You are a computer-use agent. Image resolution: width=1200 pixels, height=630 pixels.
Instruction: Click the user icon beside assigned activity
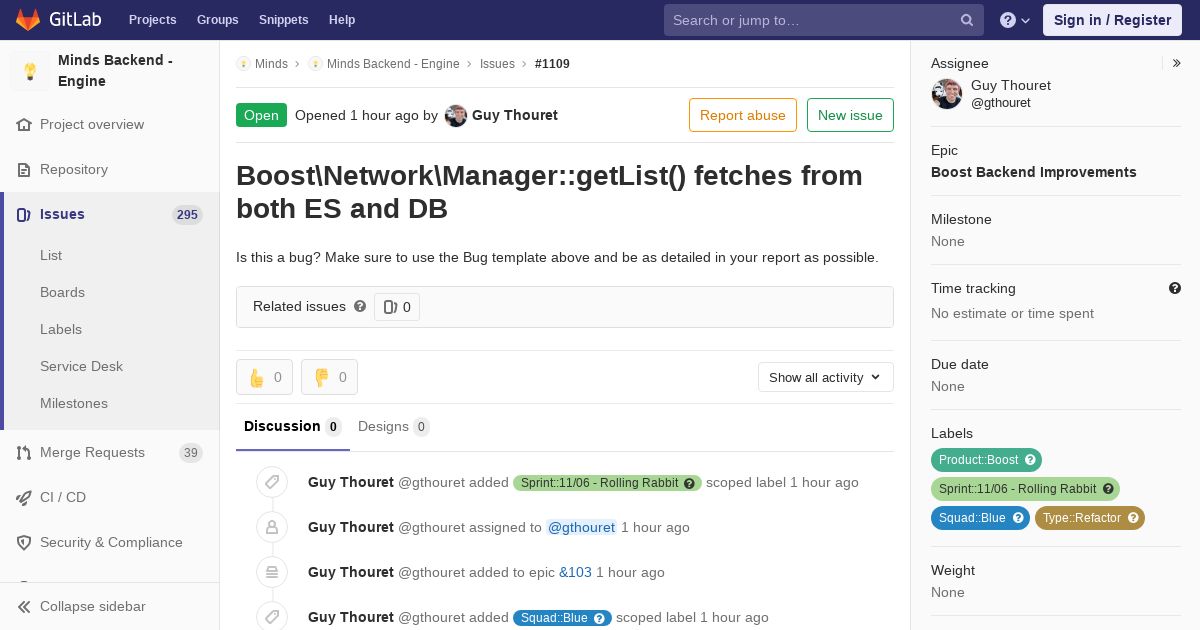tap(272, 527)
